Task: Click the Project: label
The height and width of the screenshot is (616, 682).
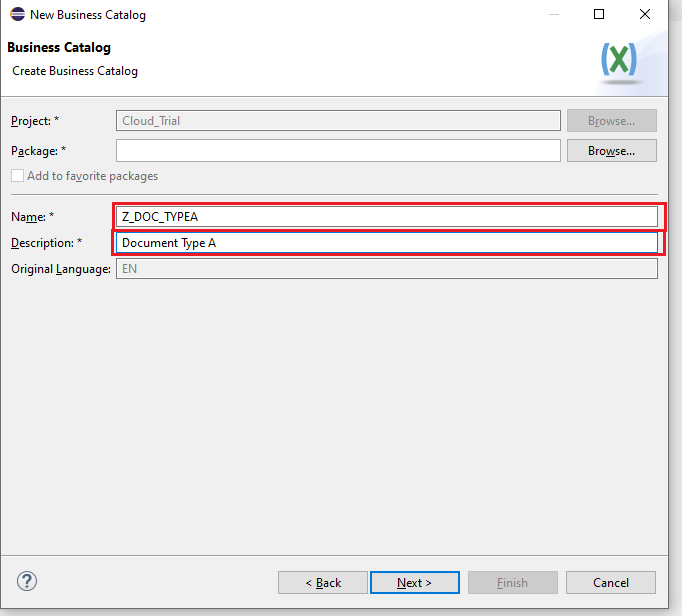Action: 35,121
